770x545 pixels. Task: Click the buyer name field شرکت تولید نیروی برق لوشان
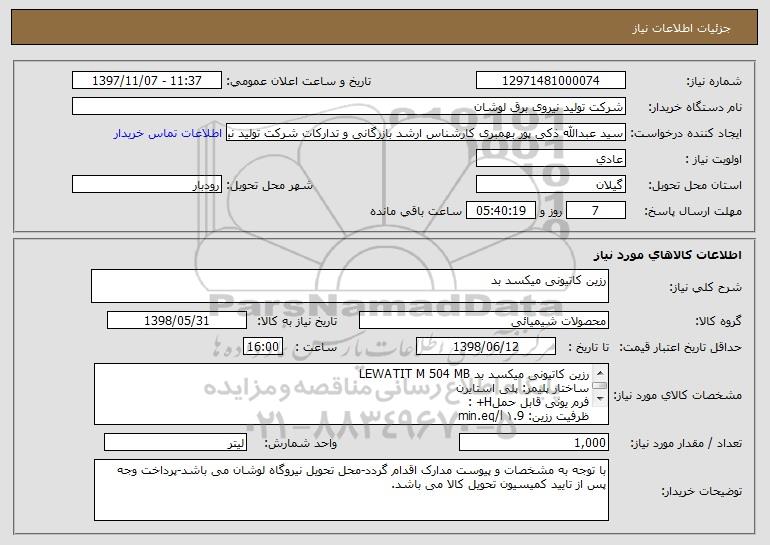point(349,107)
